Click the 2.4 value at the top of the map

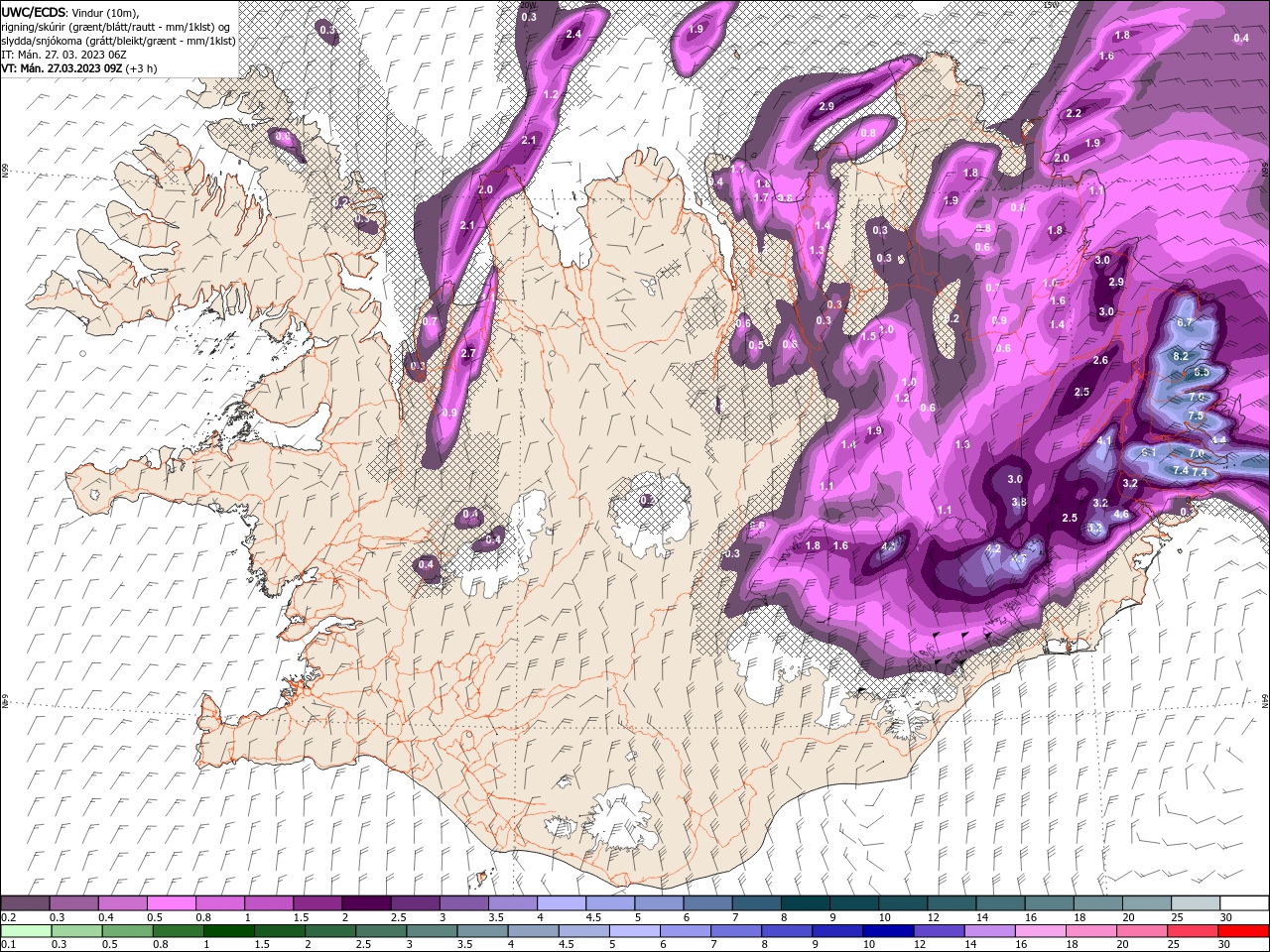(x=572, y=35)
